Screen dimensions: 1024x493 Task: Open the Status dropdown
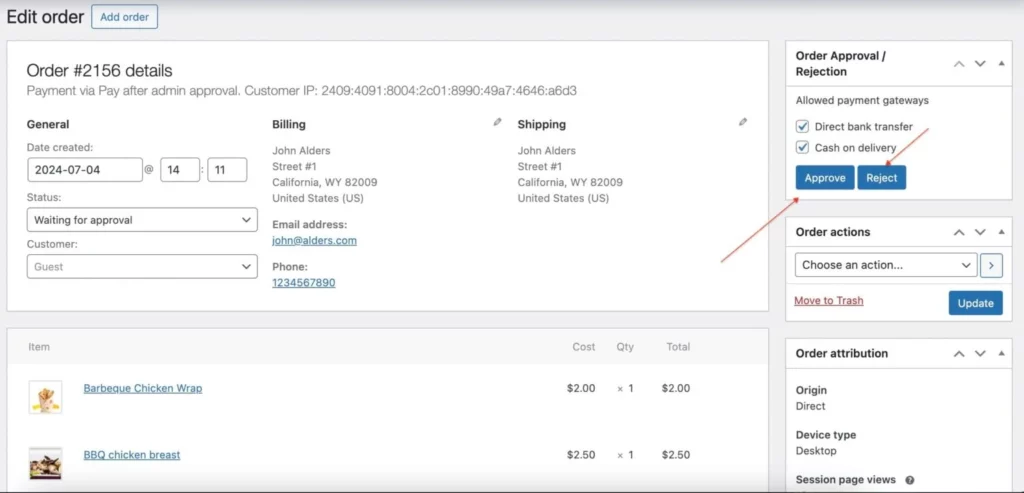pyautogui.click(x=141, y=220)
